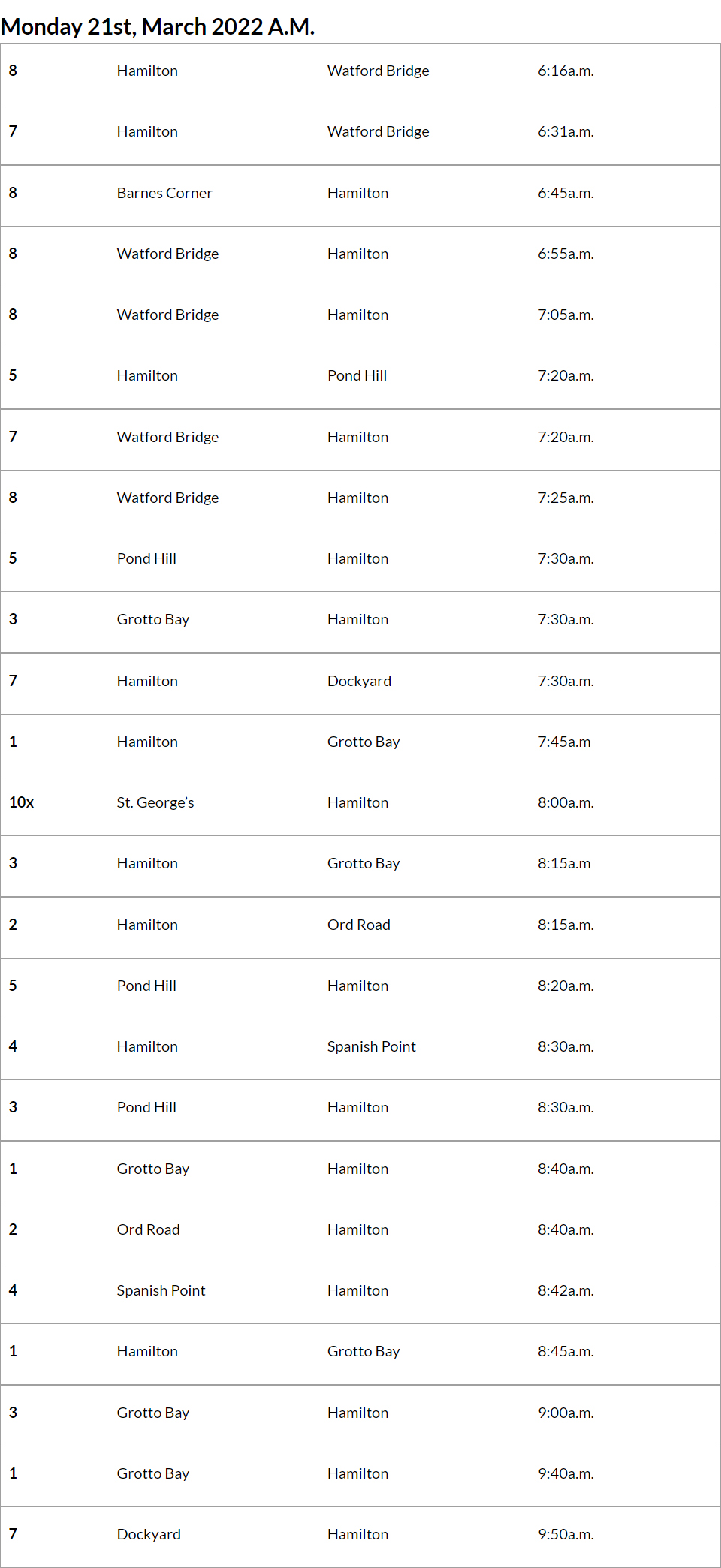This screenshot has height=1568, width=721.
Task: Click Pond Hill destination in the 7:20a.m. row
Action: coord(357,376)
